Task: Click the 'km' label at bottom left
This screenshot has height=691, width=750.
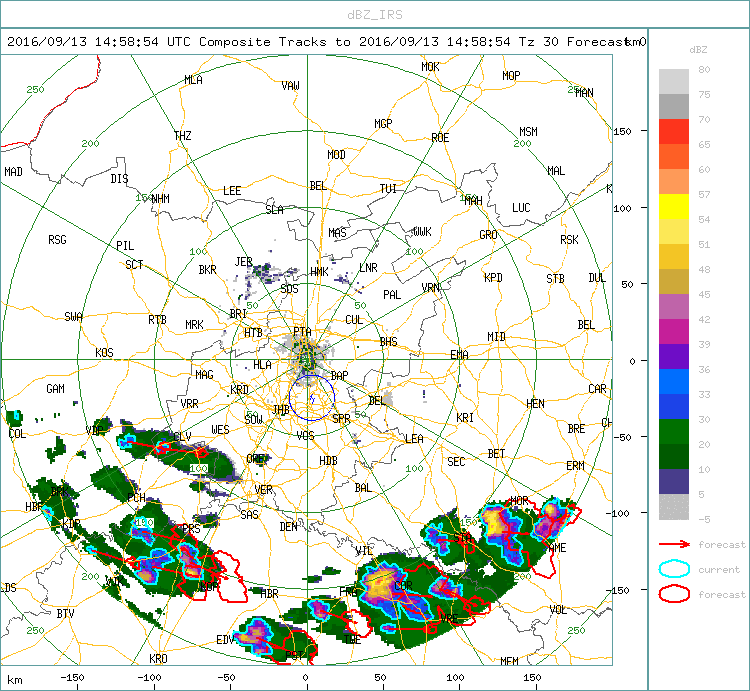Action: (15, 680)
